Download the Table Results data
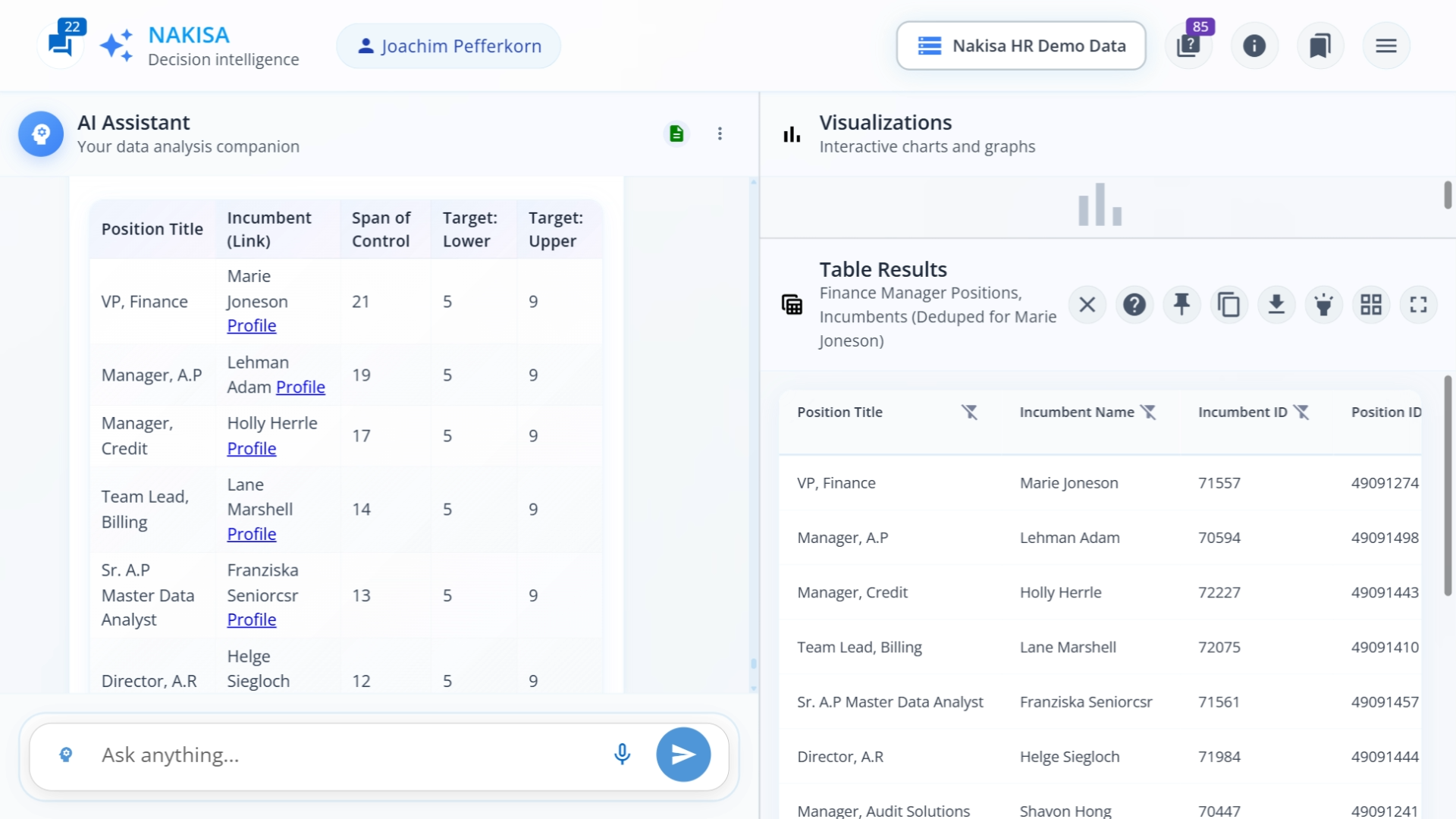1456x819 pixels. (1277, 304)
